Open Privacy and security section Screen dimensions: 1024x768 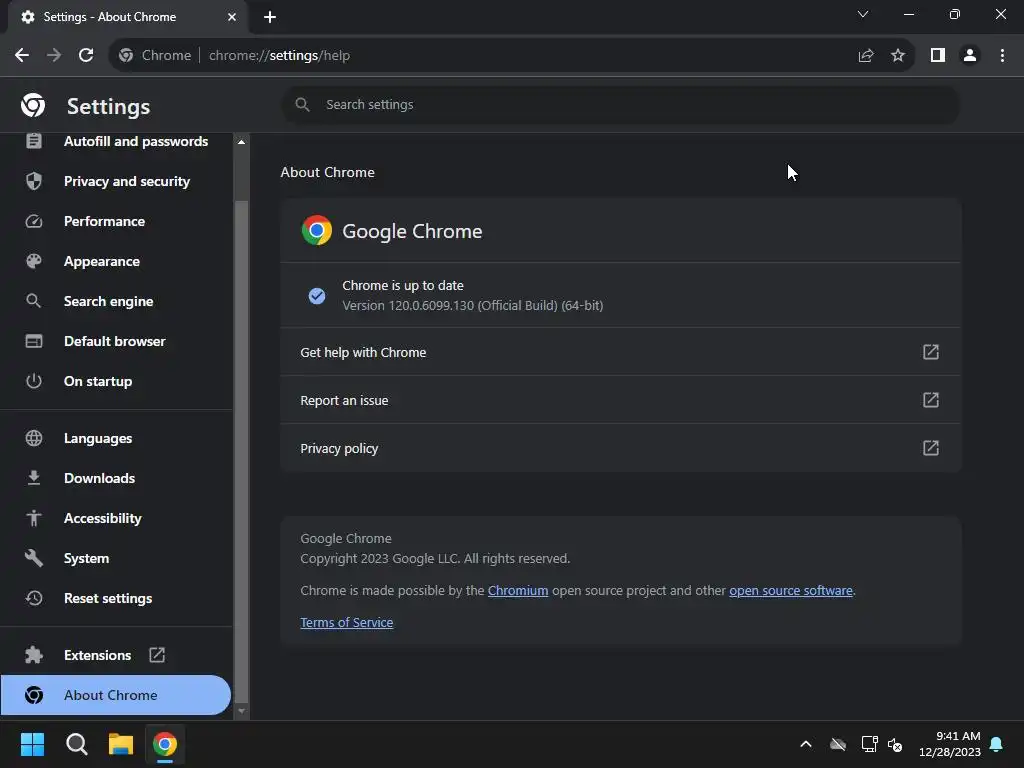pyautogui.click(x=116, y=182)
